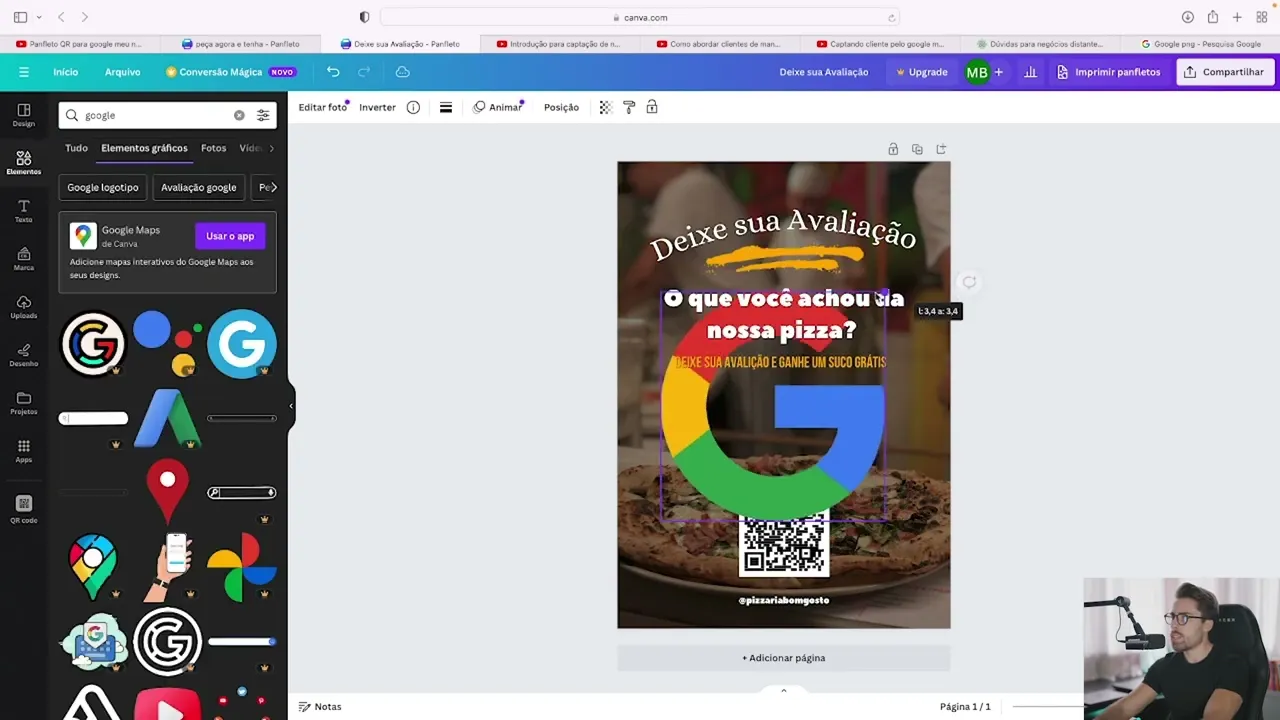Switch to the Elementos gráficos tab

pyautogui.click(x=144, y=148)
